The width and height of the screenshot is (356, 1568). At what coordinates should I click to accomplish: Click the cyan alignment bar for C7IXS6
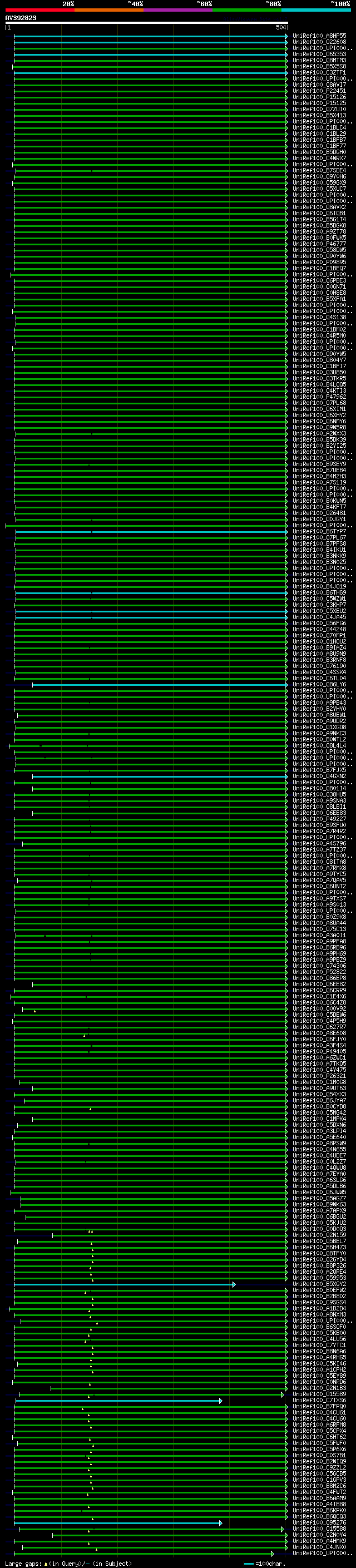click(118, 1401)
